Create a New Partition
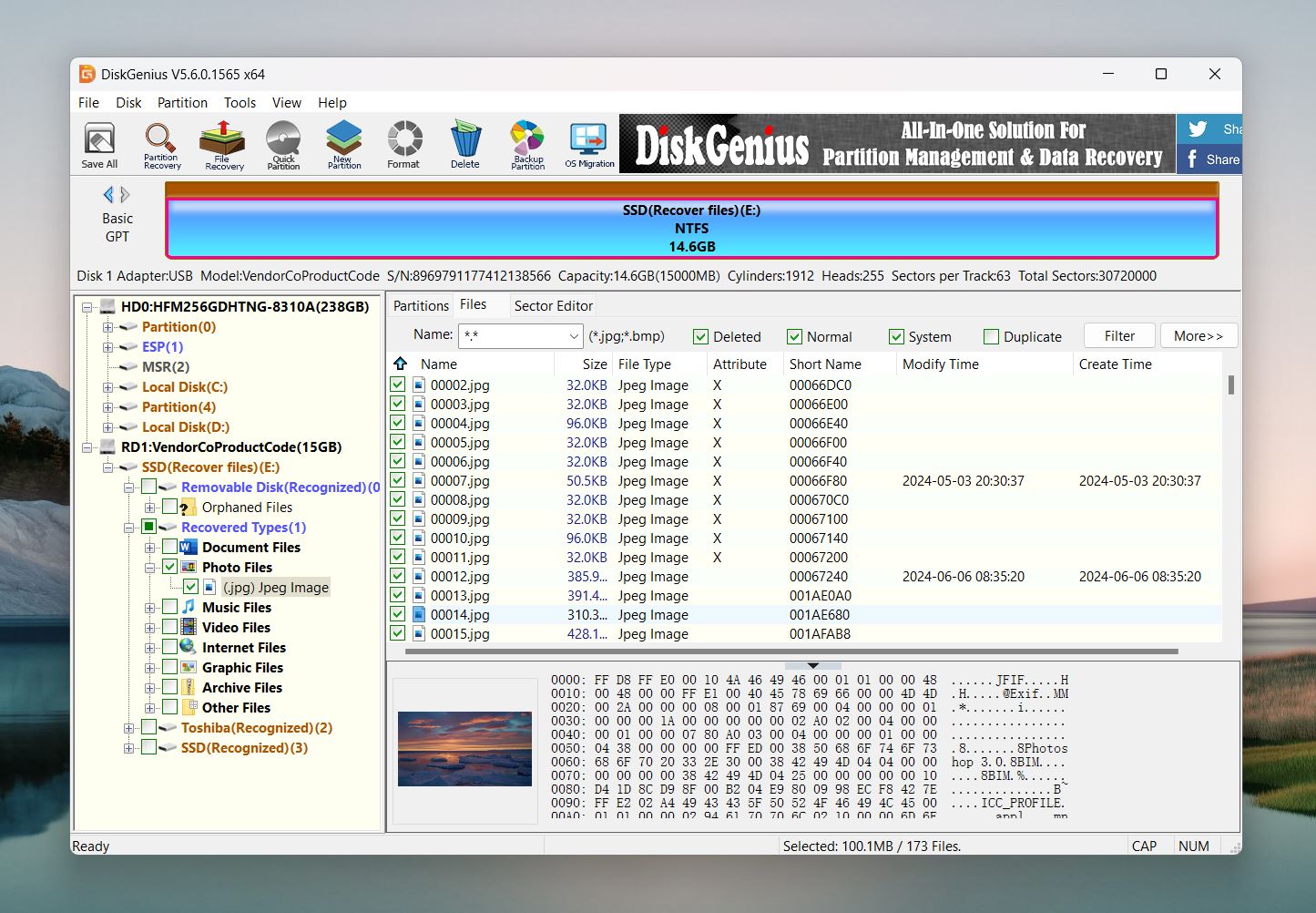The width and height of the screenshot is (1316, 913). click(x=344, y=145)
